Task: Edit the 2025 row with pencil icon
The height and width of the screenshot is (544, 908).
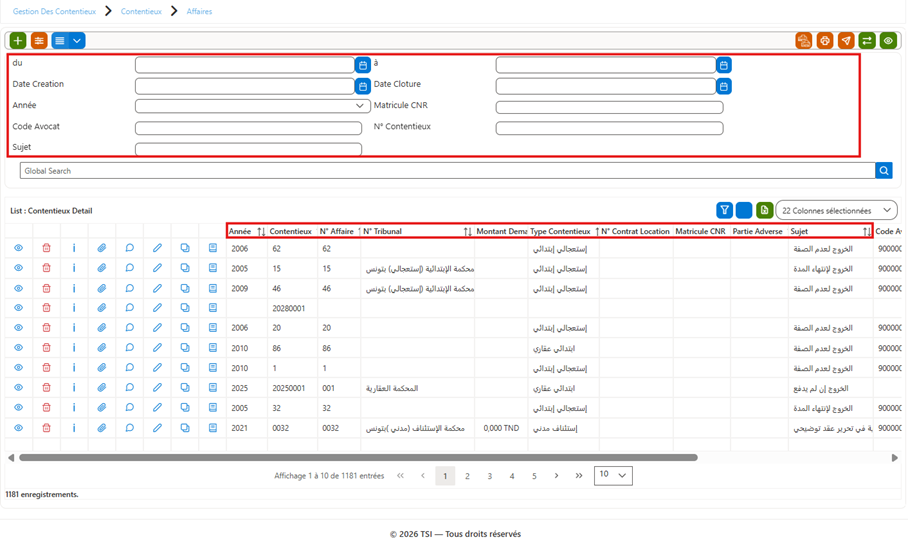Action: (x=157, y=388)
